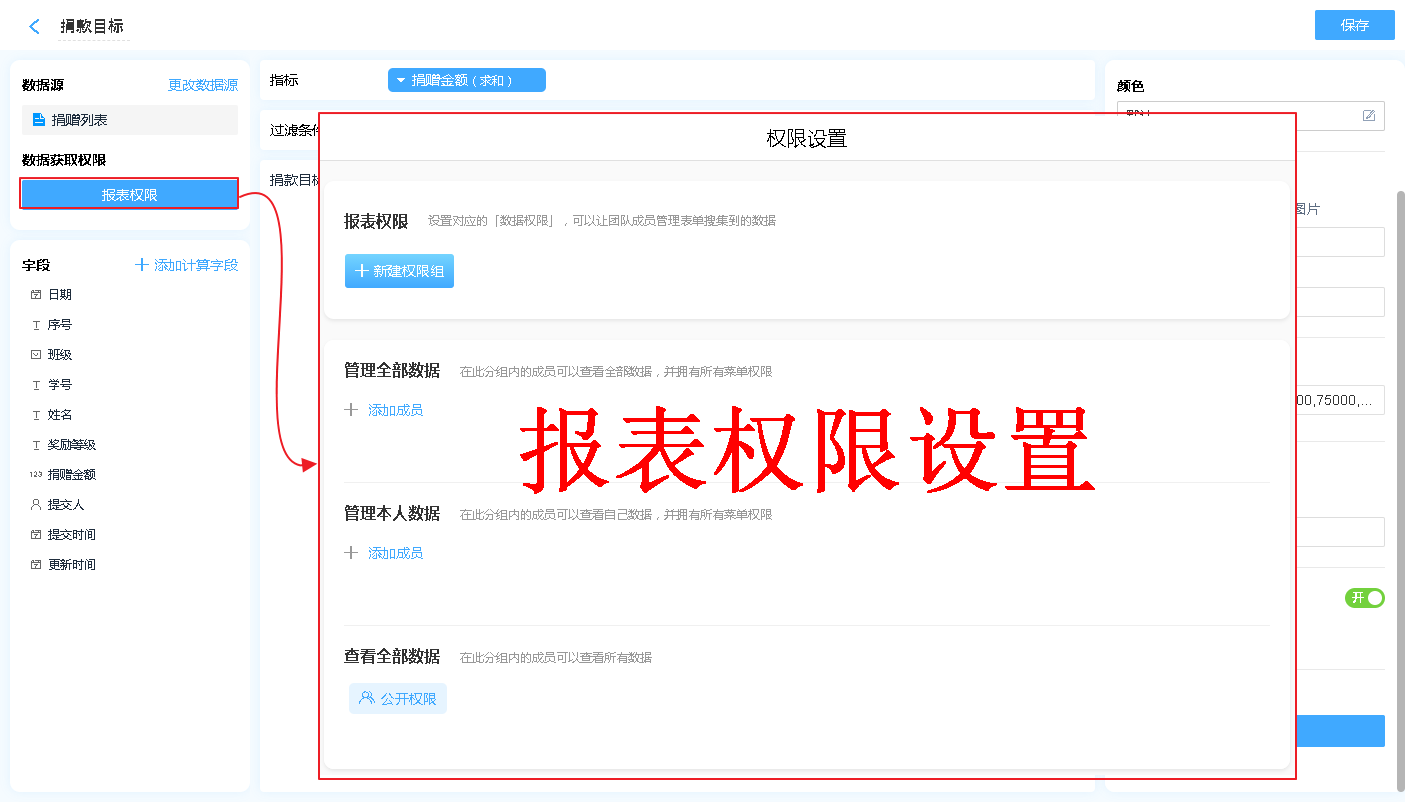The height and width of the screenshot is (802, 1405).
Task: Click the 新建权限组 button
Action: point(399,271)
